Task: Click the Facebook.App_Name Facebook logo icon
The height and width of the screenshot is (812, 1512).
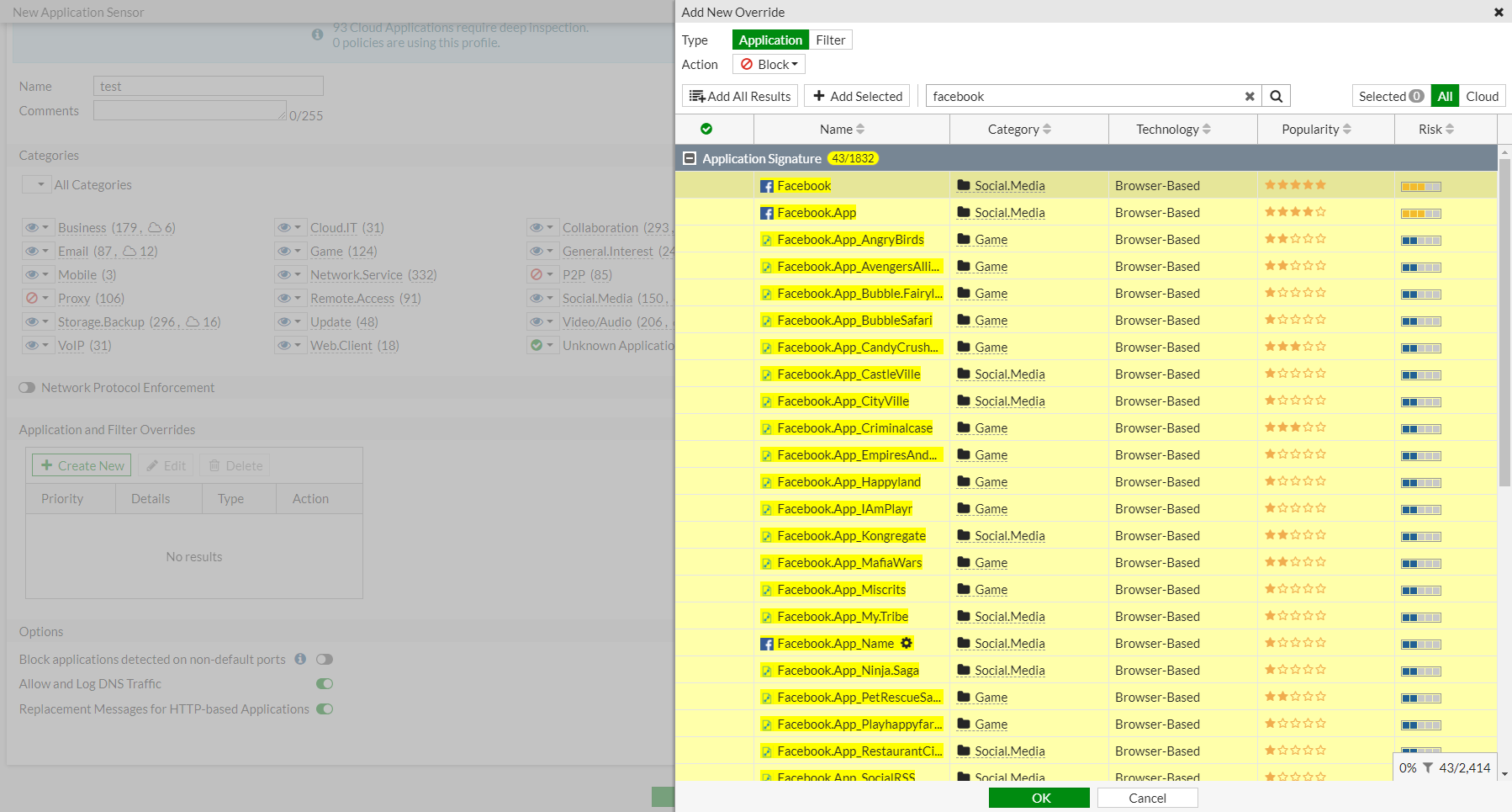Action: [x=767, y=644]
